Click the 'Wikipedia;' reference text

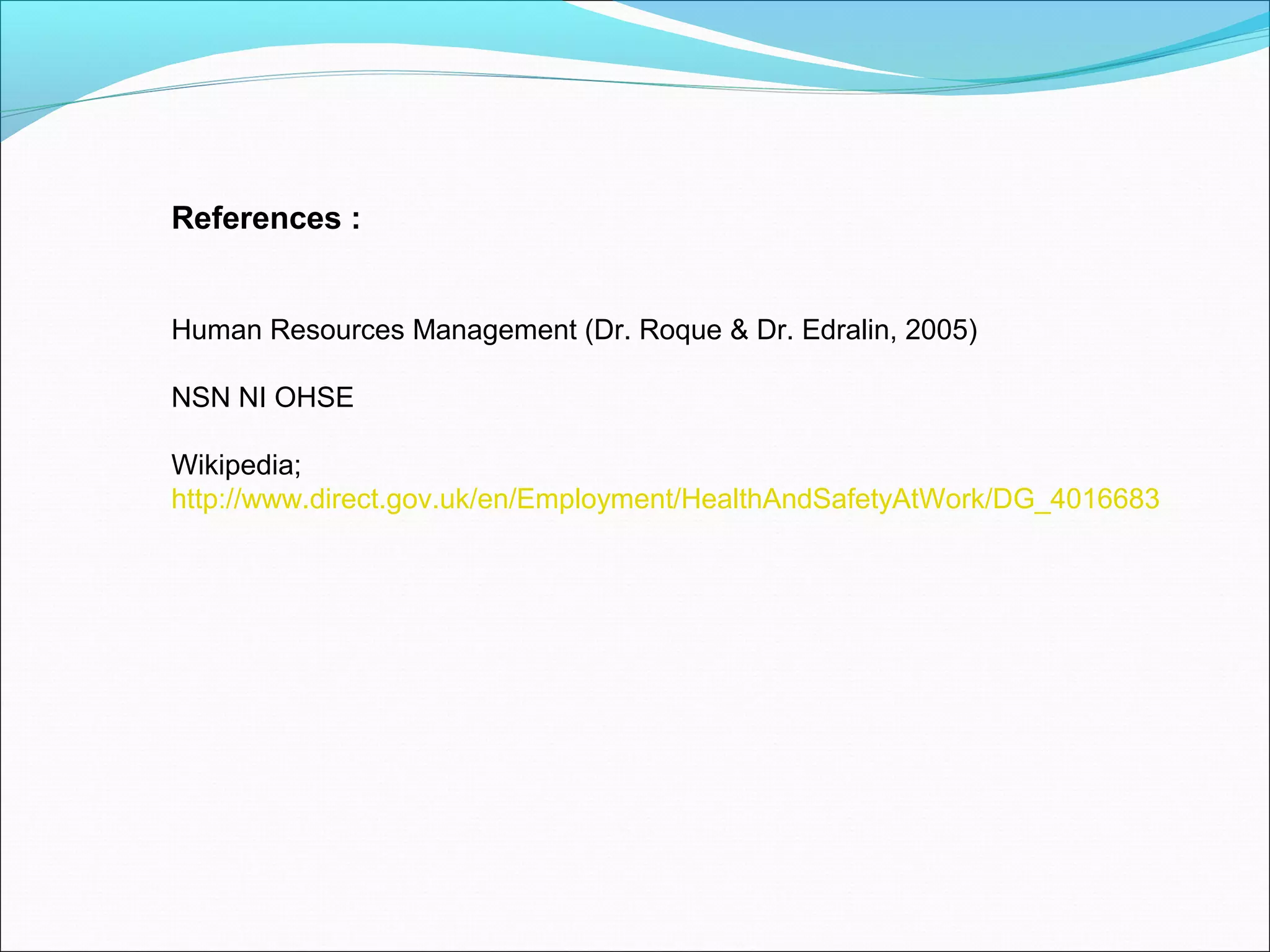click(x=236, y=465)
